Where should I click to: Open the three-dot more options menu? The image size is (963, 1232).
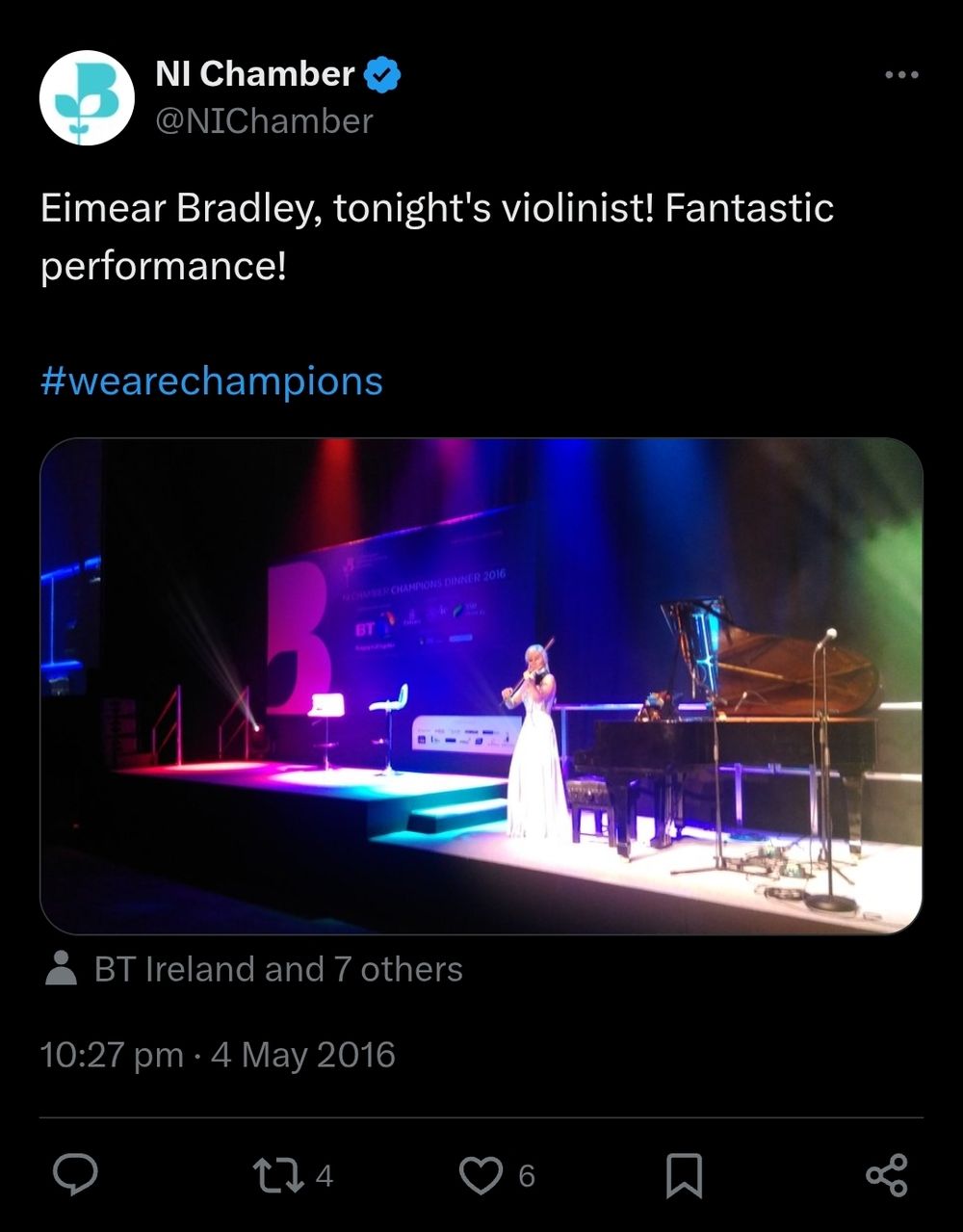point(900,75)
